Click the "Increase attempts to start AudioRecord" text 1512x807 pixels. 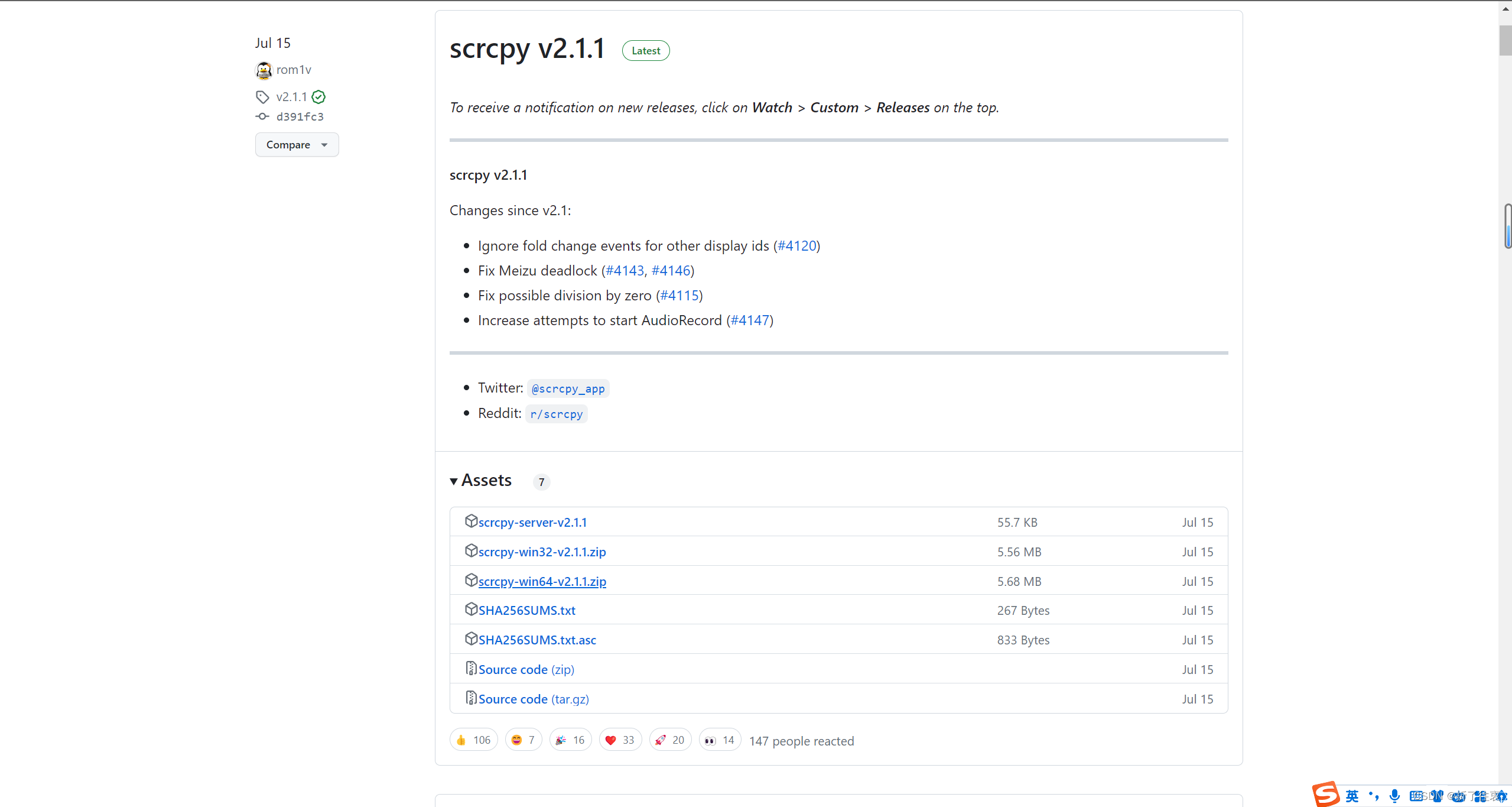coord(600,320)
